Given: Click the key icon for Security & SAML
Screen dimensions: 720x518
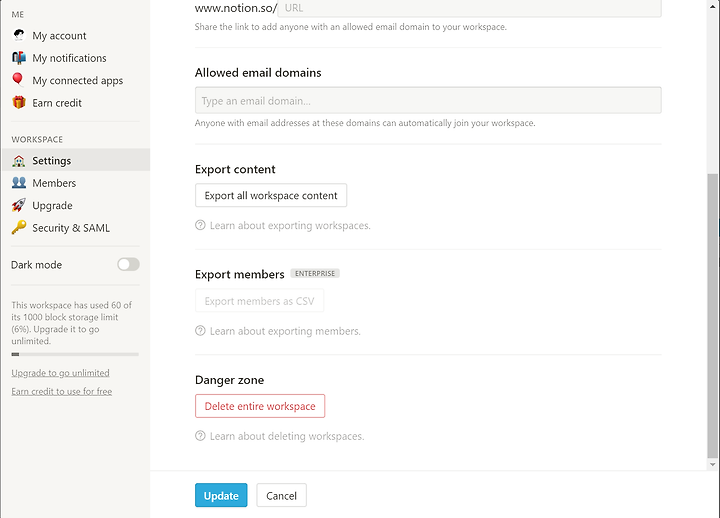Looking at the screenshot, I should [19, 227].
